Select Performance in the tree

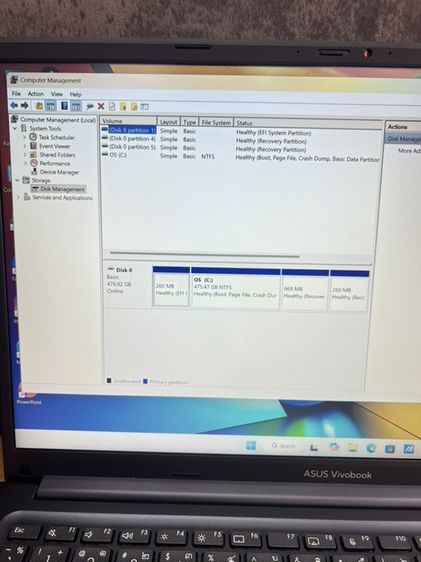click(55, 163)
